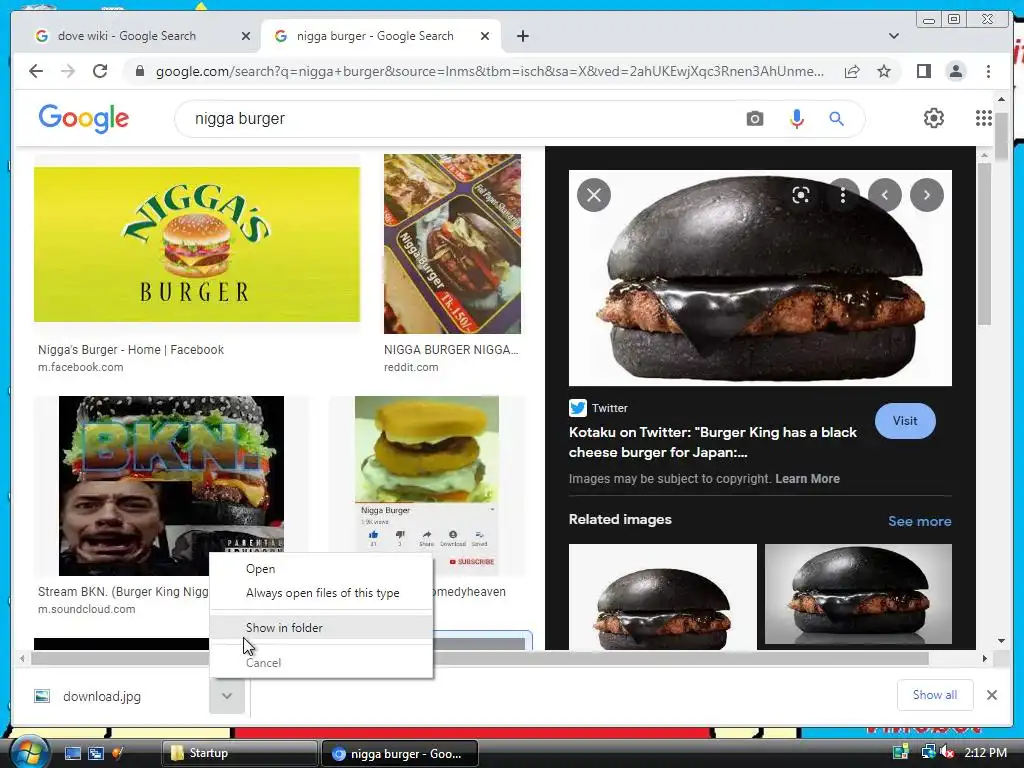Open reddit.com source caption
Viewport: 1024px width, 768px height.
click(411, 367)
